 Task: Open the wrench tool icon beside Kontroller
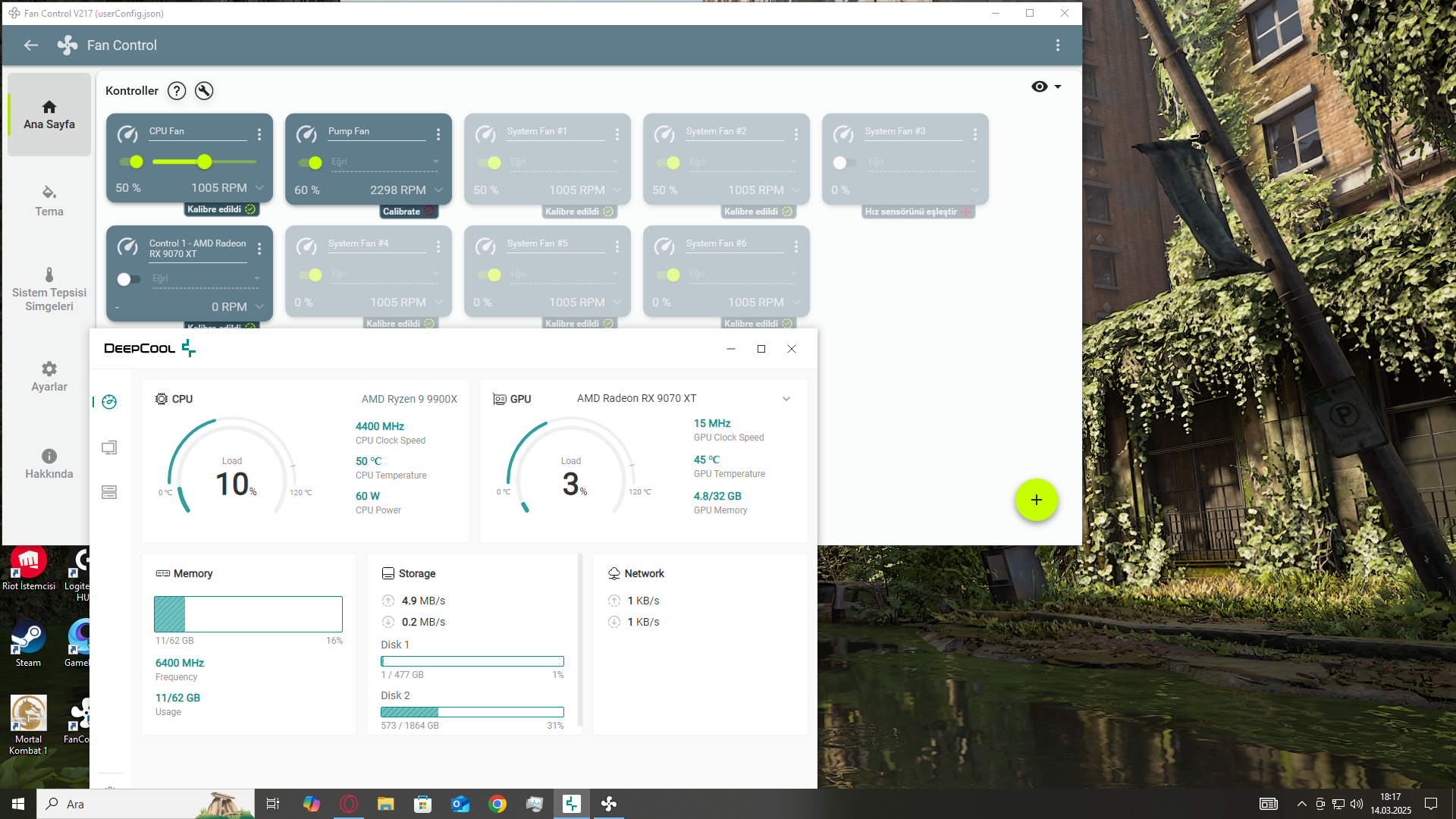click(x=204, y=91)
